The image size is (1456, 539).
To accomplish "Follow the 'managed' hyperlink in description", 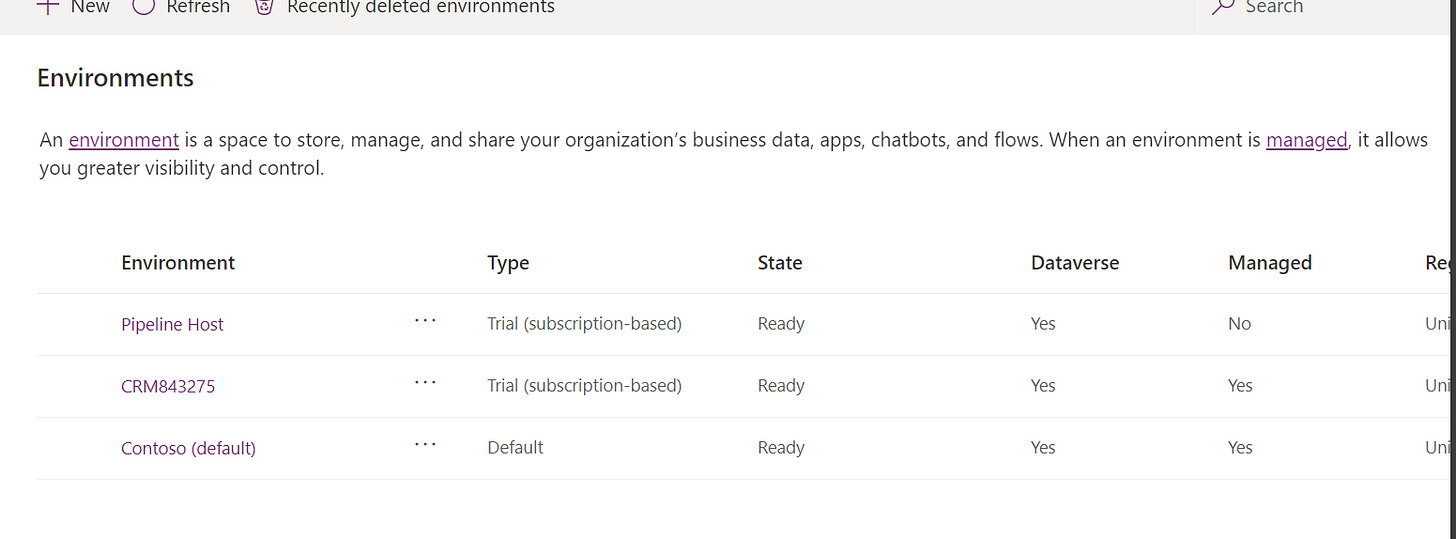I will pos(1306,140).
